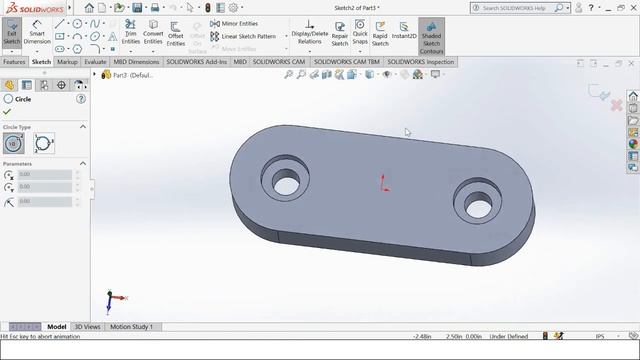Select the center-point Circle type

[13, 143]
